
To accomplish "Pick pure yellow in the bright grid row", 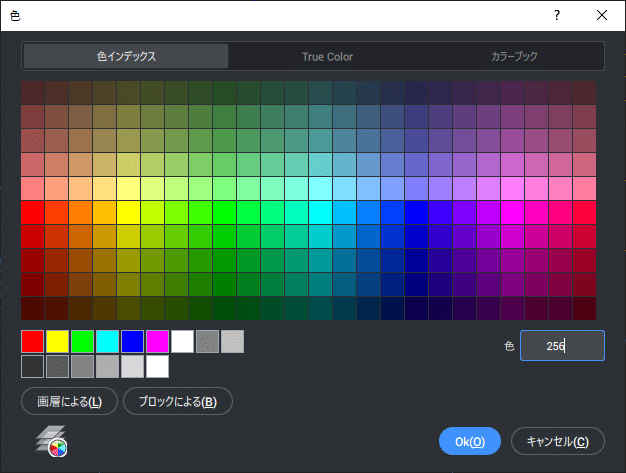I will coord(129,212).
